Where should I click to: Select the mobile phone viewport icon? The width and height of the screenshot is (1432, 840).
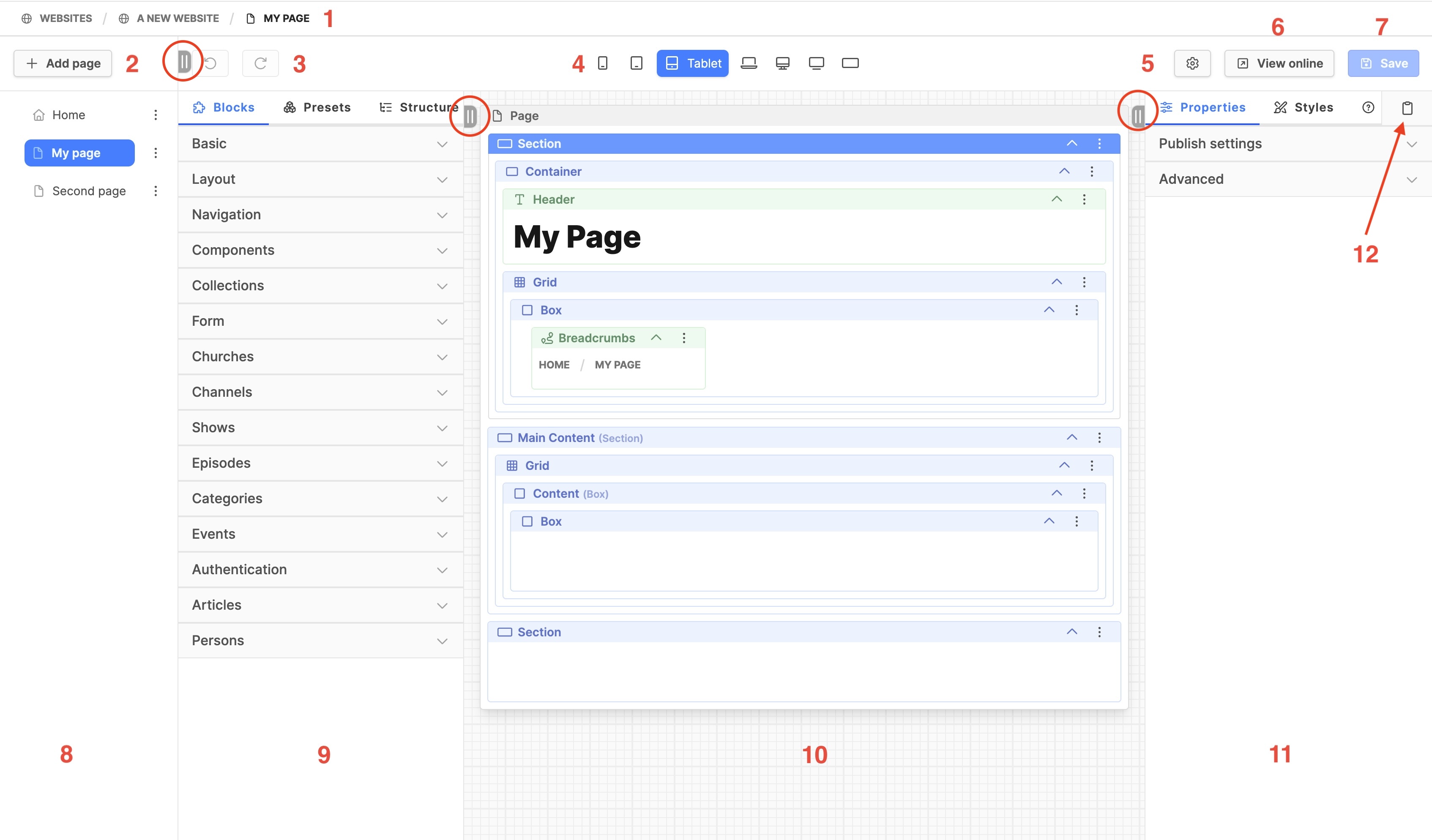pos(602,63)
